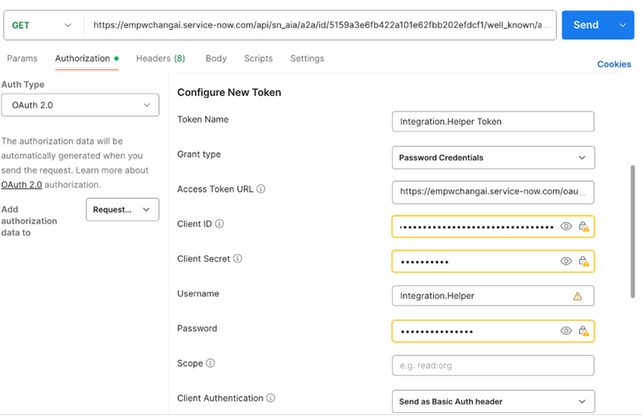Click the Username warning triangle icon
642x416 pixels.
(x=577, y=296)
